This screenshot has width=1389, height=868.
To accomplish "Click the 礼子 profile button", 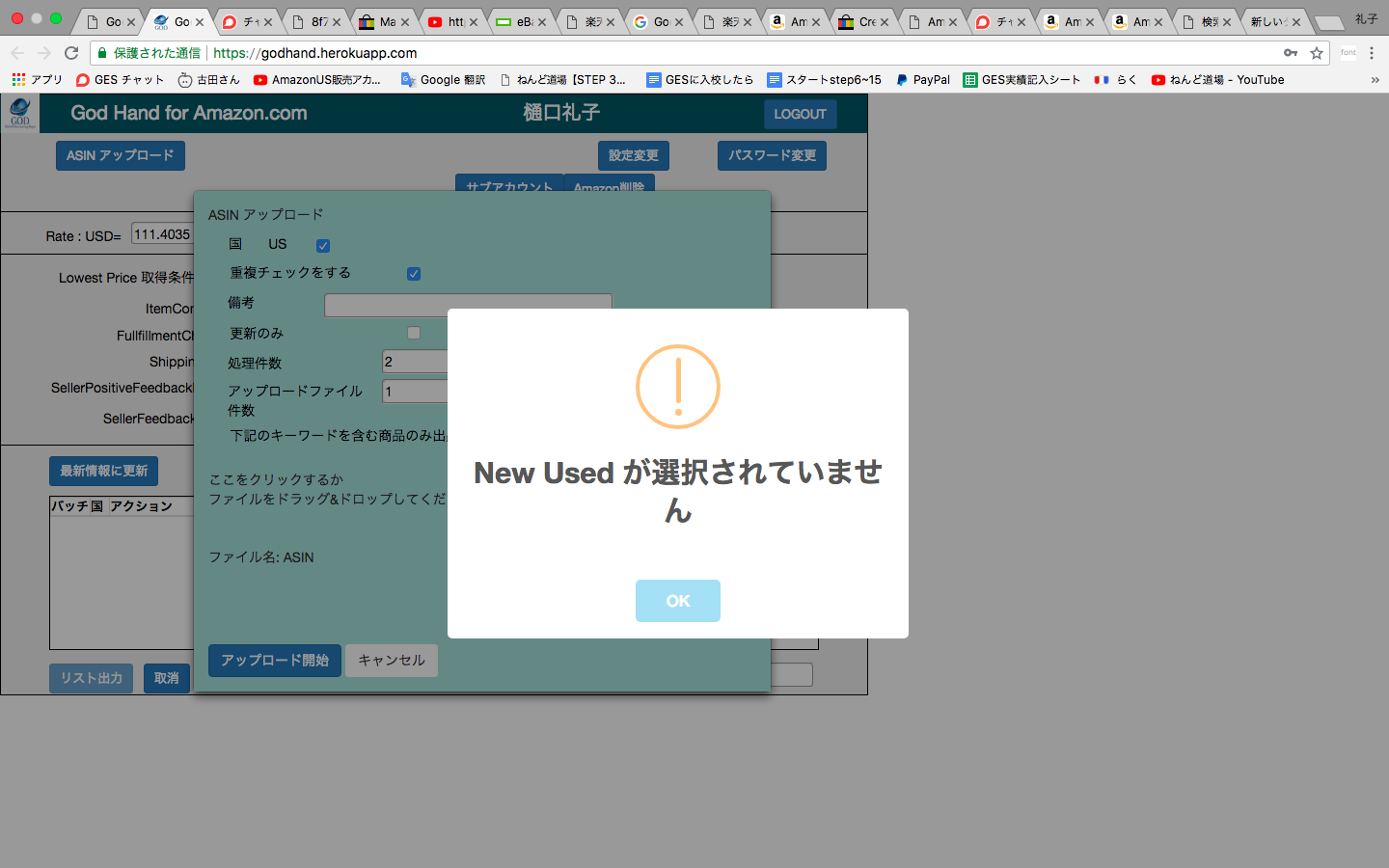I will [x=1366, y=19].
